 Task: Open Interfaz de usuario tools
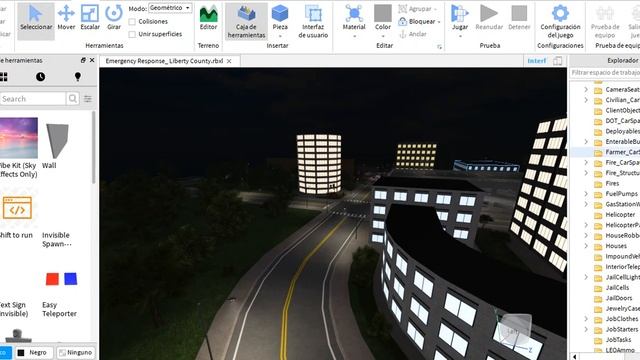313,21
